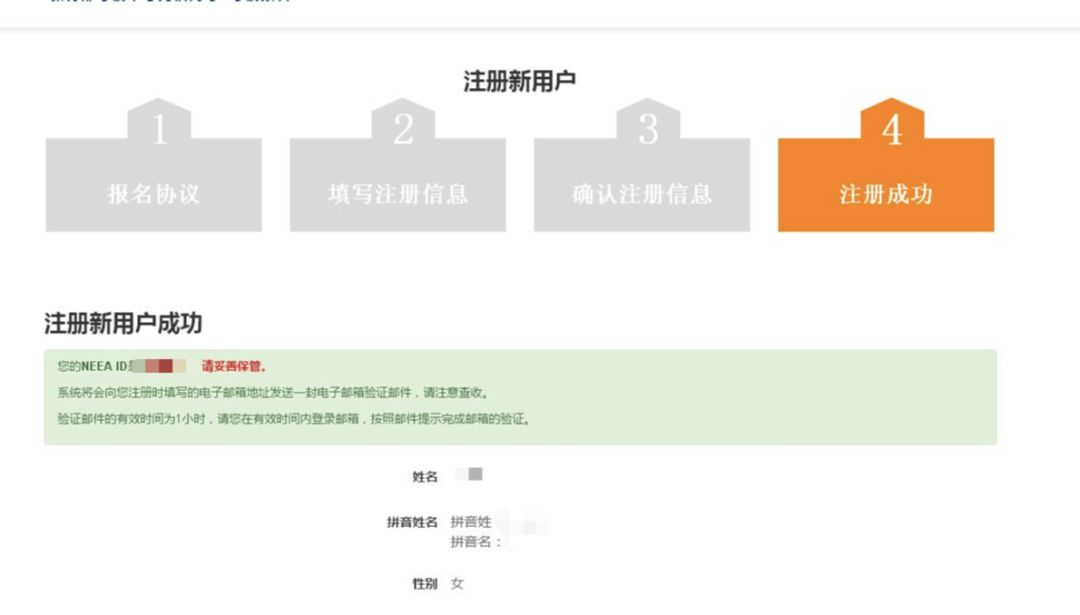The width and height of the screenshot is (1080, 615).
Task: Click the blurred name value beside 姓名
Action: click(x=470, y=477)
